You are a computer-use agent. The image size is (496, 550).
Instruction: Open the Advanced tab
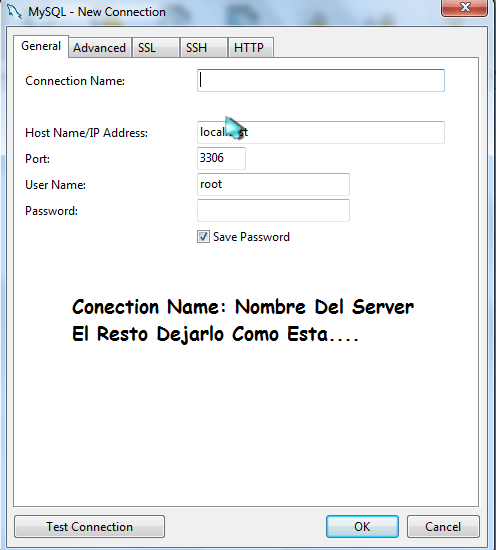tap(100, 47)
